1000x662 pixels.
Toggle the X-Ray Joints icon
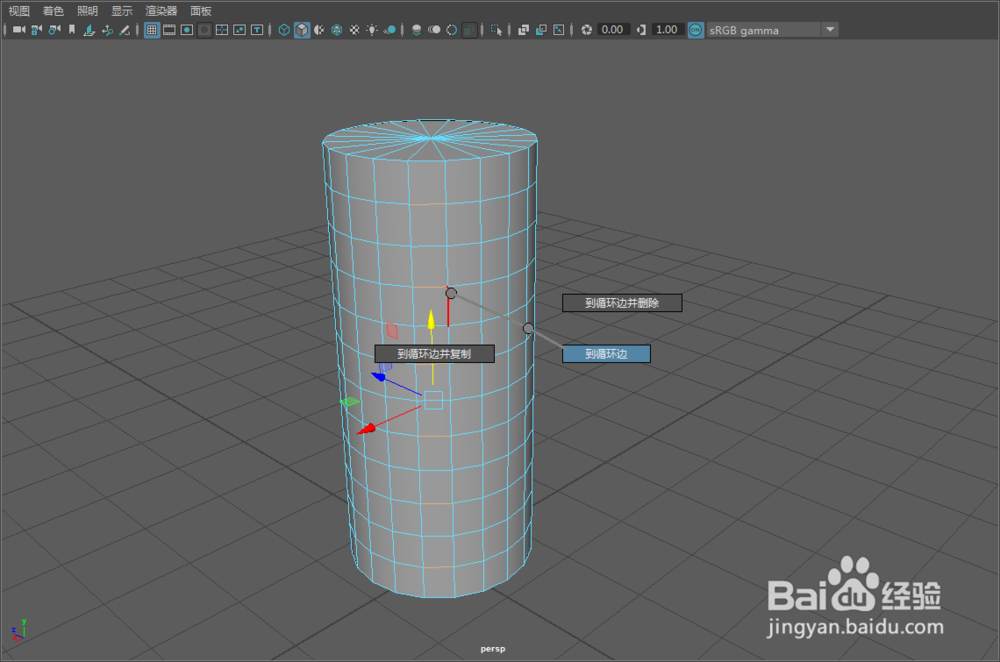(x=559, y=30)
